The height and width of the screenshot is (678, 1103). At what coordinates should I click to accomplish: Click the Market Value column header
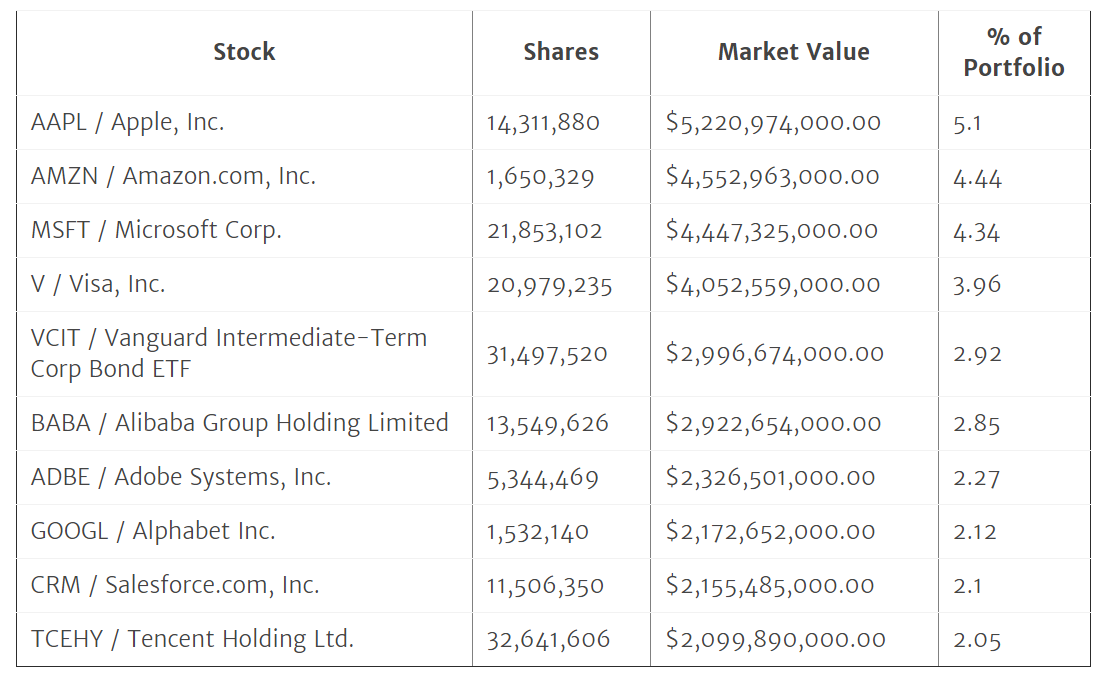click(794, 52)
